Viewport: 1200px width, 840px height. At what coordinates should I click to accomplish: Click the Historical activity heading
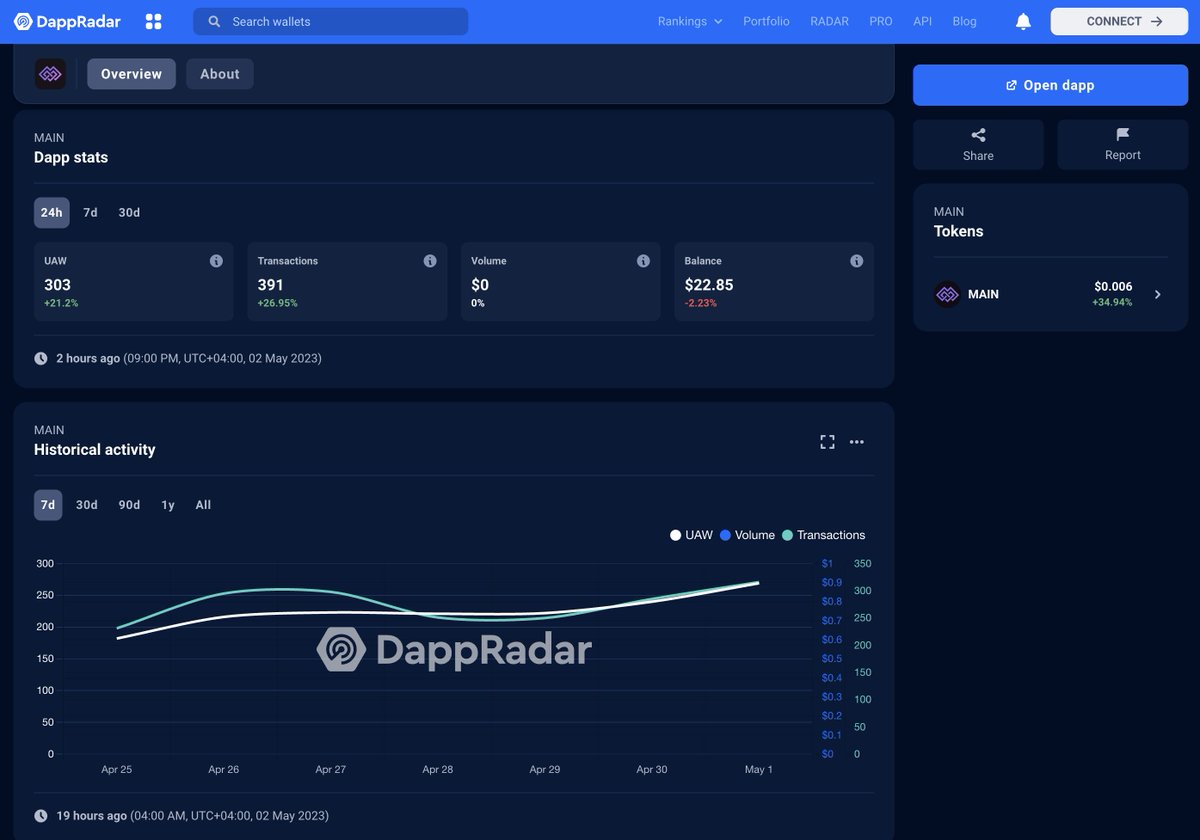[95, 450]
